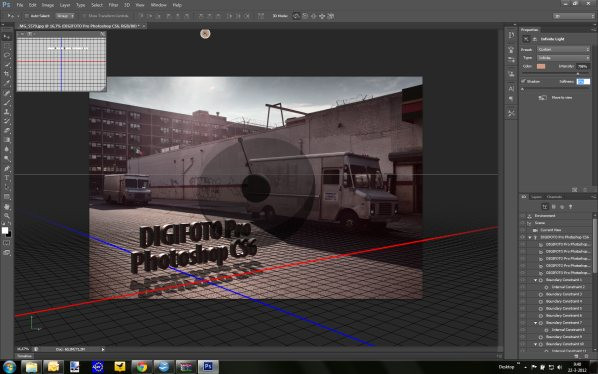Screen dimensions: 598x374
Task: Open Google Chrome from the taskbar
Action: tap(142, 367)
